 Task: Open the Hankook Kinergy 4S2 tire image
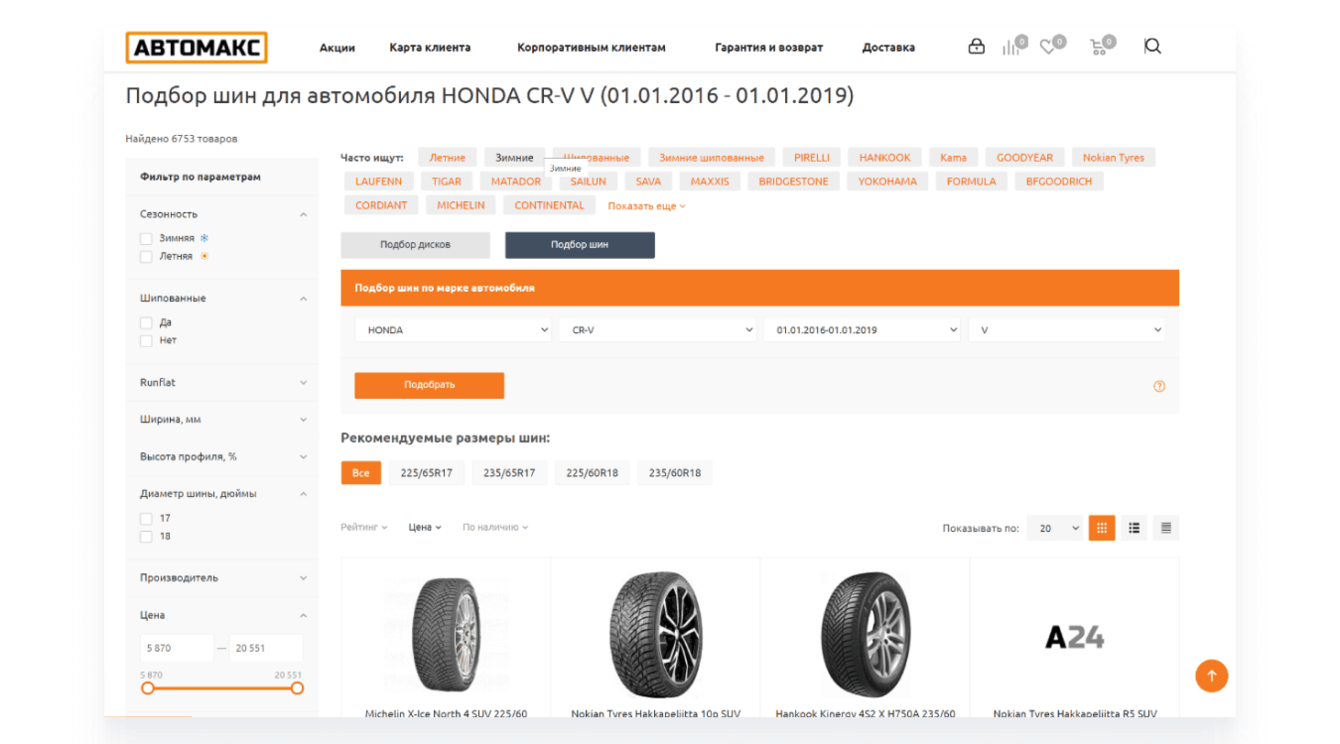(865, 635)
